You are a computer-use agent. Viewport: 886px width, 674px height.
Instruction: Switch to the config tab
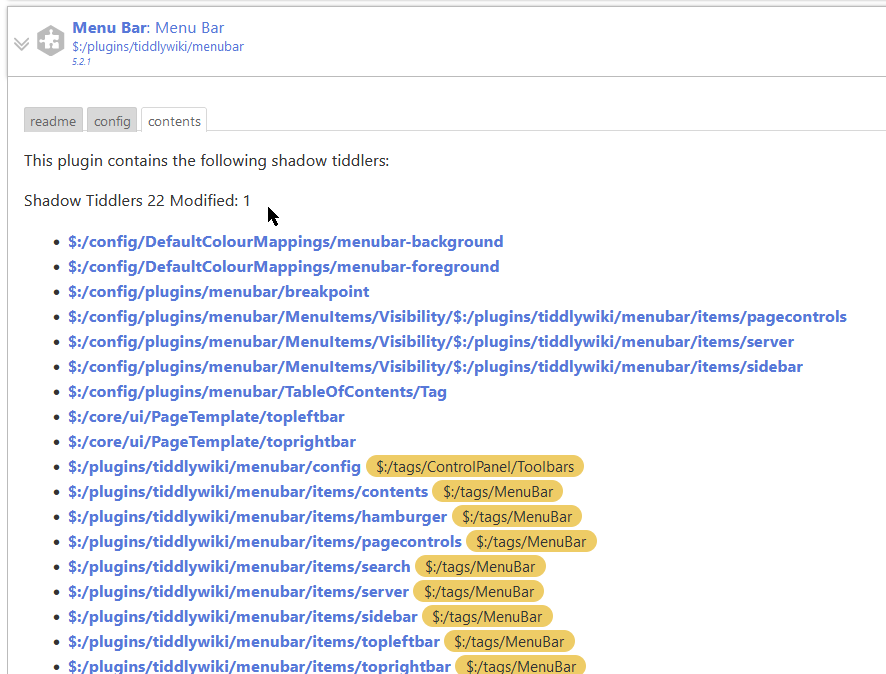[x=112, y=119]
